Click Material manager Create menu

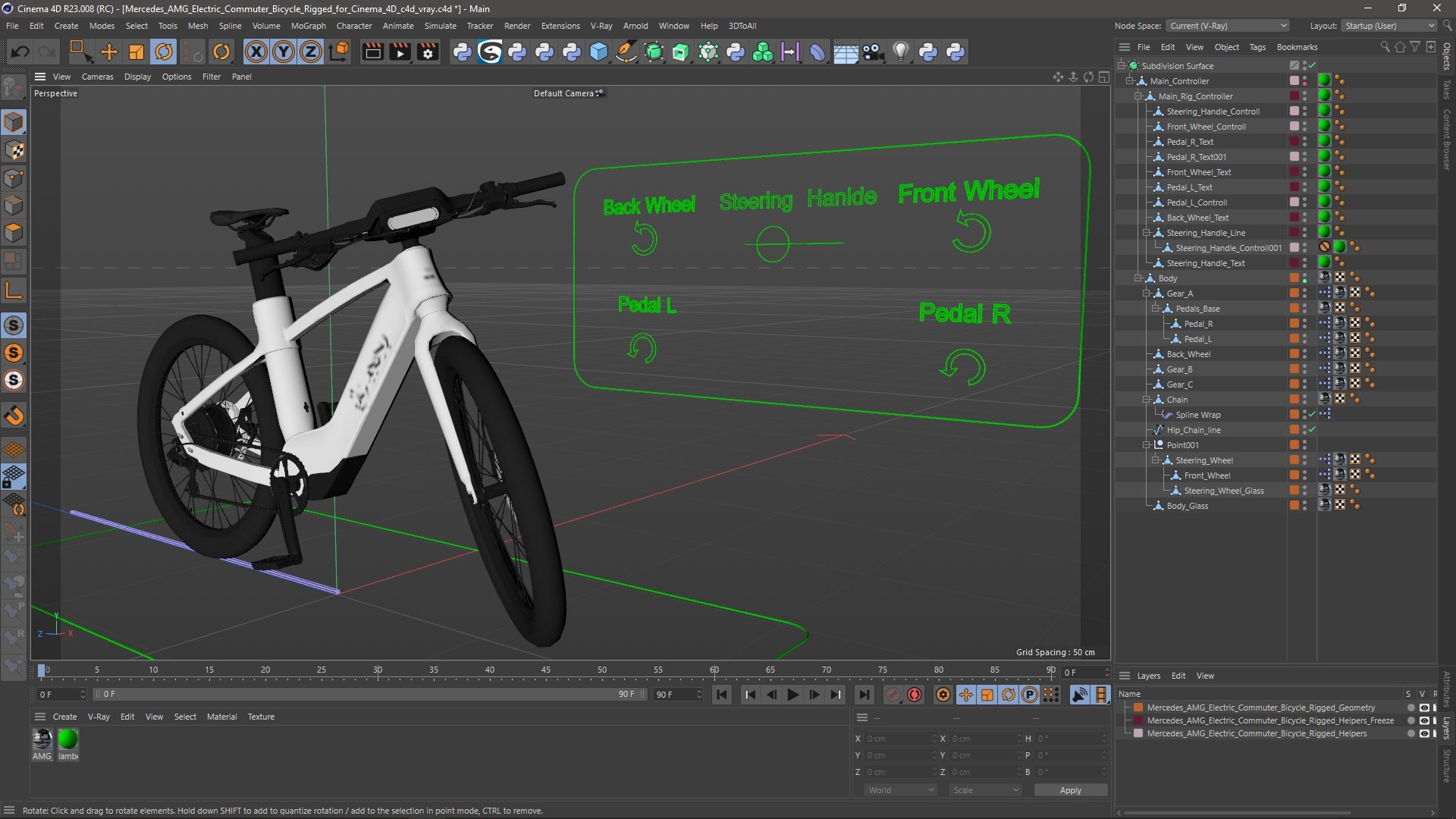click(64, 717)
